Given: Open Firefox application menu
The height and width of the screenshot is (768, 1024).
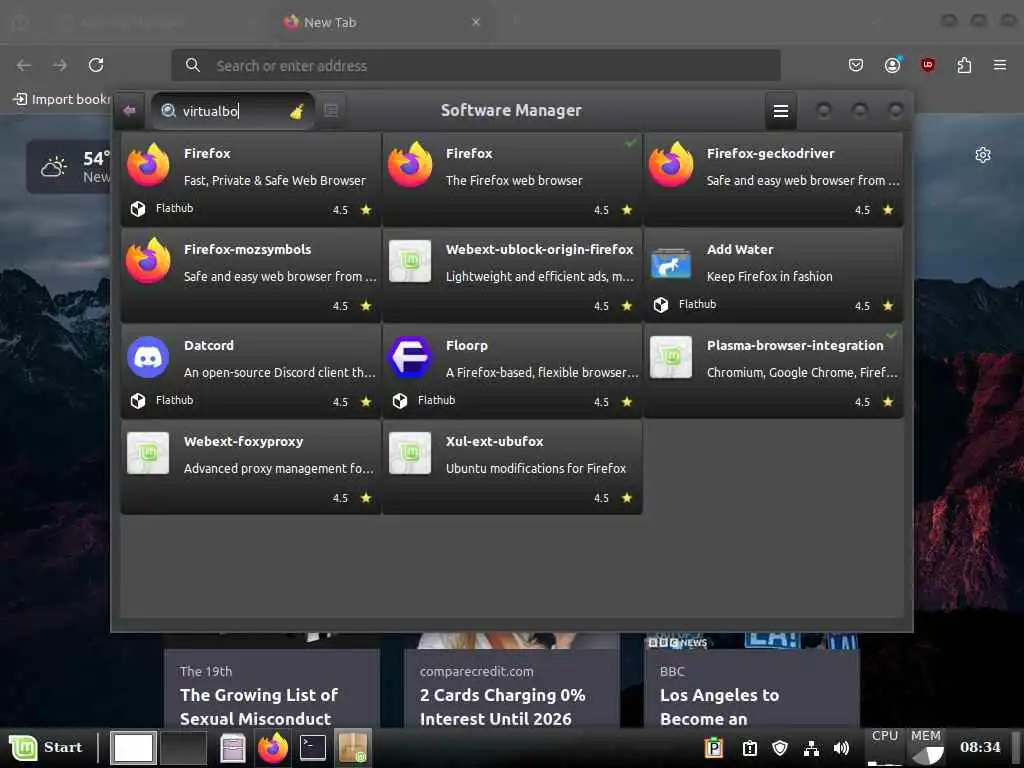Looking at the screenshot, I should [x=1000, y=65].
